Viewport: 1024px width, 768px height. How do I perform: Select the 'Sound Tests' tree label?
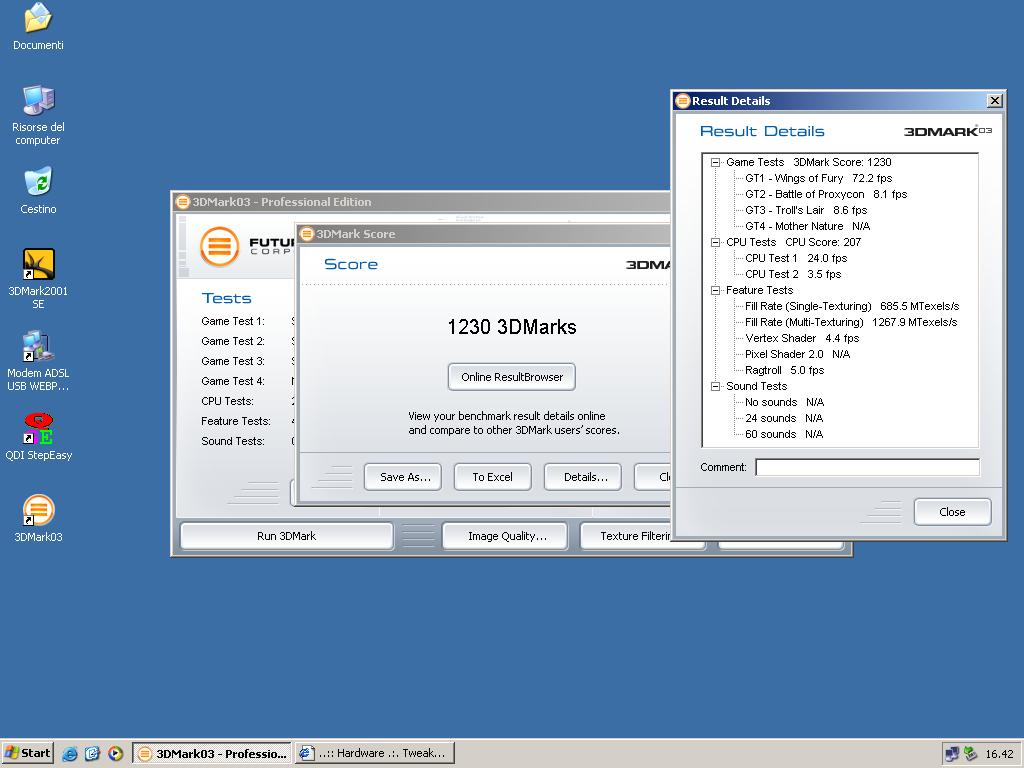[756, 386]
